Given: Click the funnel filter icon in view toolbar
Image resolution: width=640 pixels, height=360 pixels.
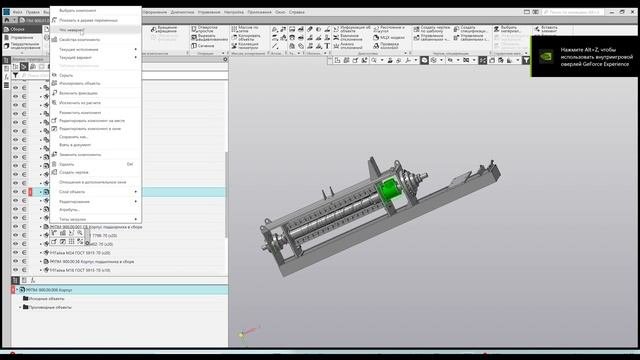Looking at the screenshot, I should pos(527,60).
